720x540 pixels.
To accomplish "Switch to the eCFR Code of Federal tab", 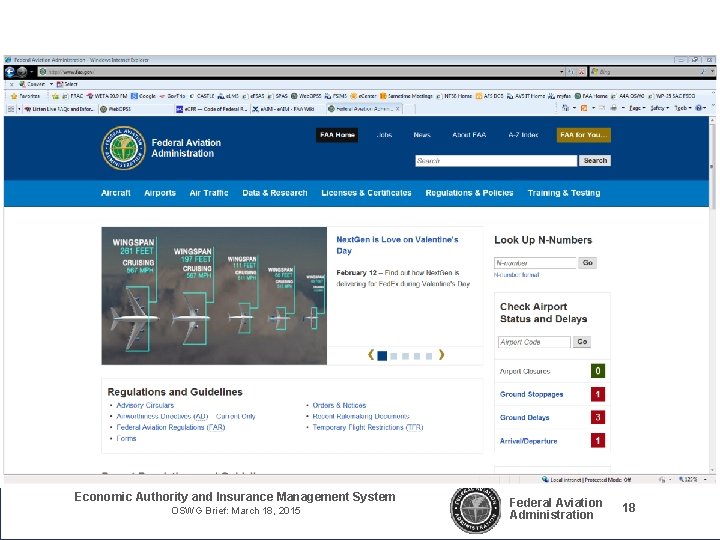I will tap(212, 109).
